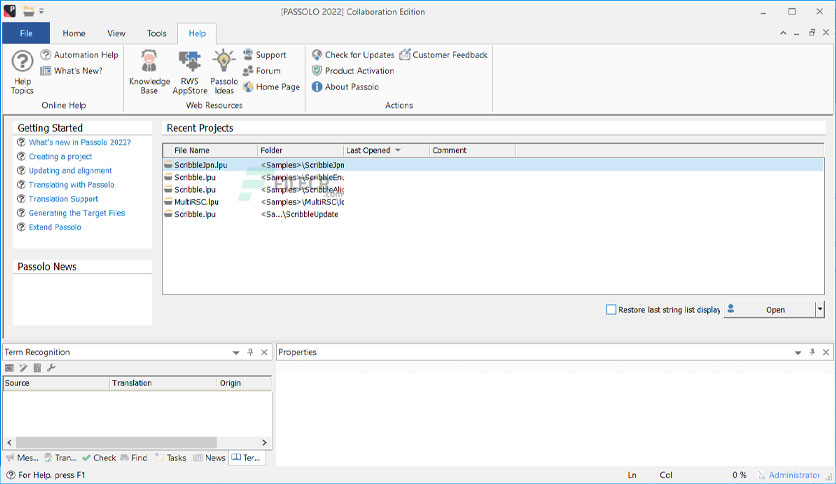836x484 pixels.
Task: Select the ScribbleJpn.lpu recent project
Action: (493, 165)
